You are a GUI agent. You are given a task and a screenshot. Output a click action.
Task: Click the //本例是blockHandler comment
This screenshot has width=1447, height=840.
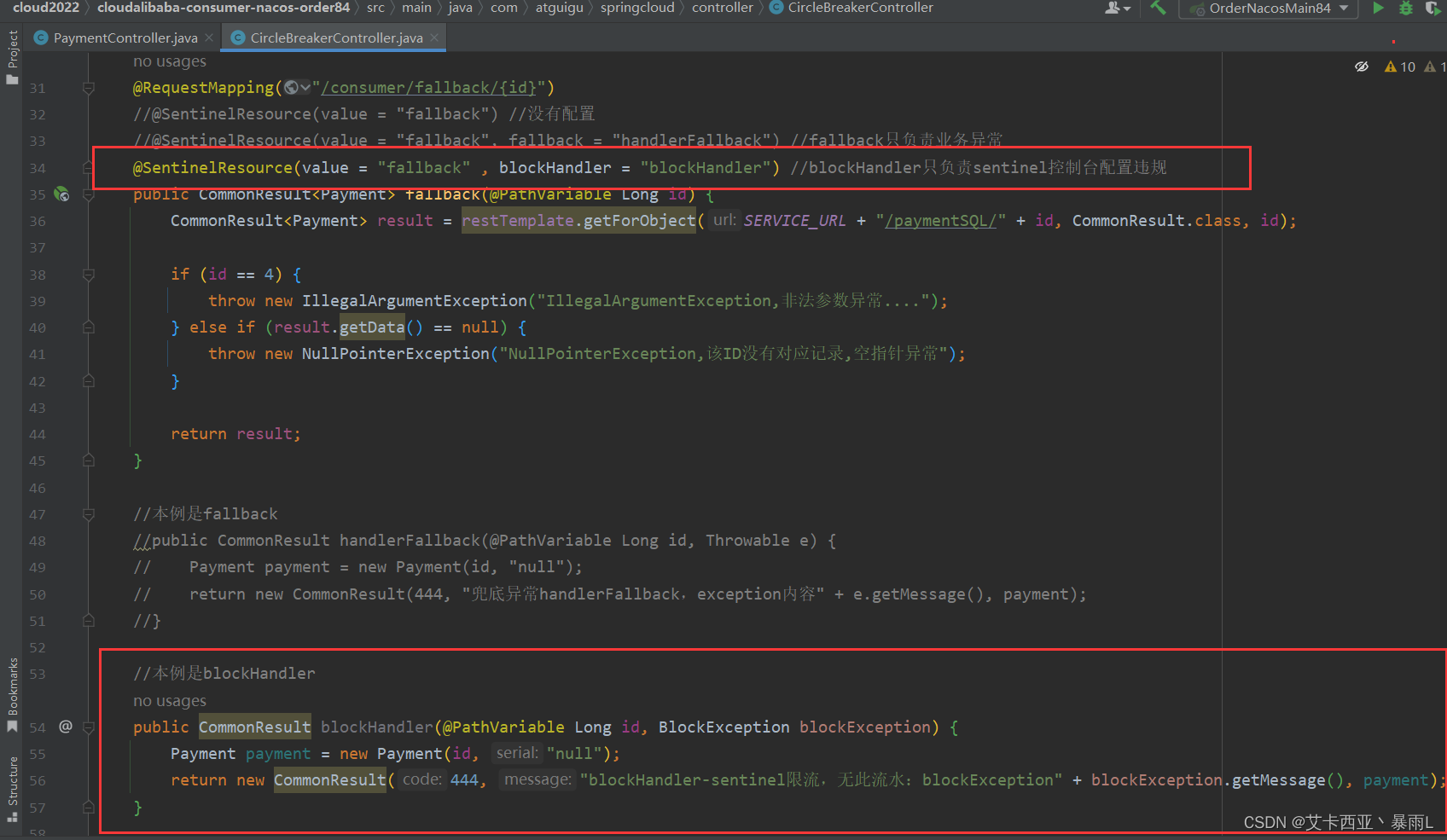point(224,674)
